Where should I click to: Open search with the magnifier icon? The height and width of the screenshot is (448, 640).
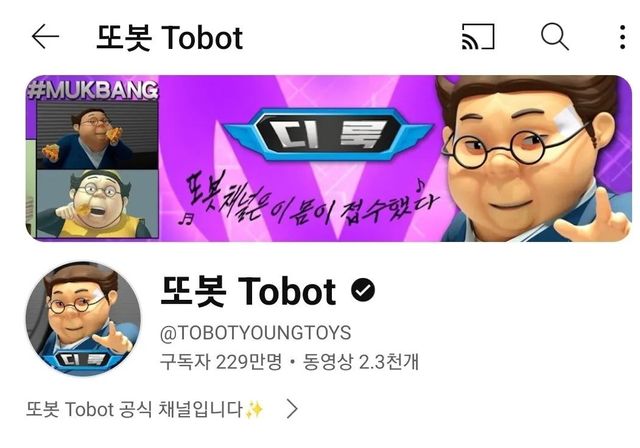coord(555,37)
